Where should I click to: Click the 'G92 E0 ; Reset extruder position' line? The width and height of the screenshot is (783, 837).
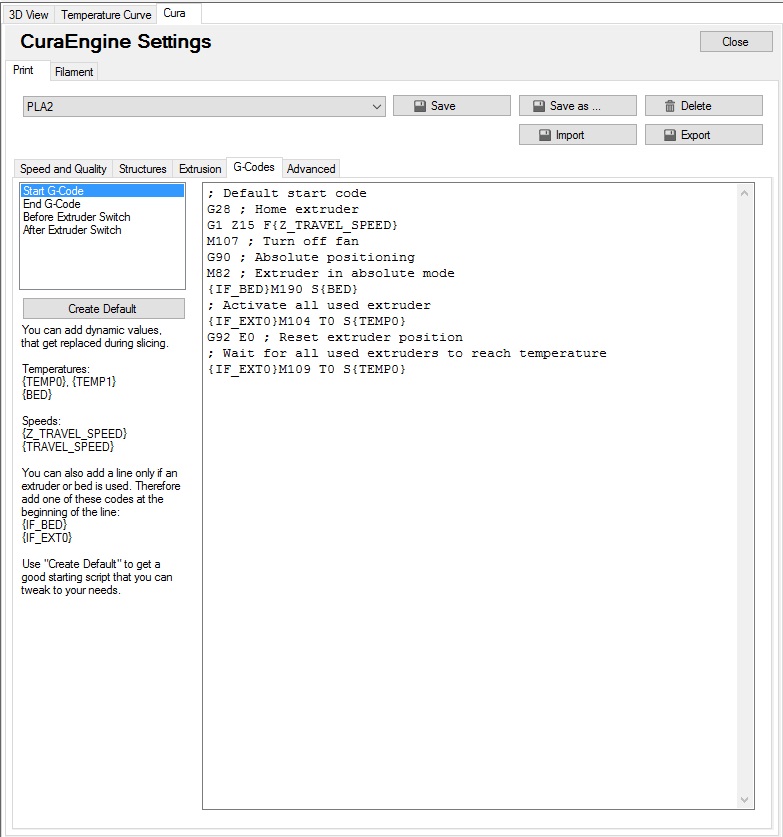pos(335,337)
